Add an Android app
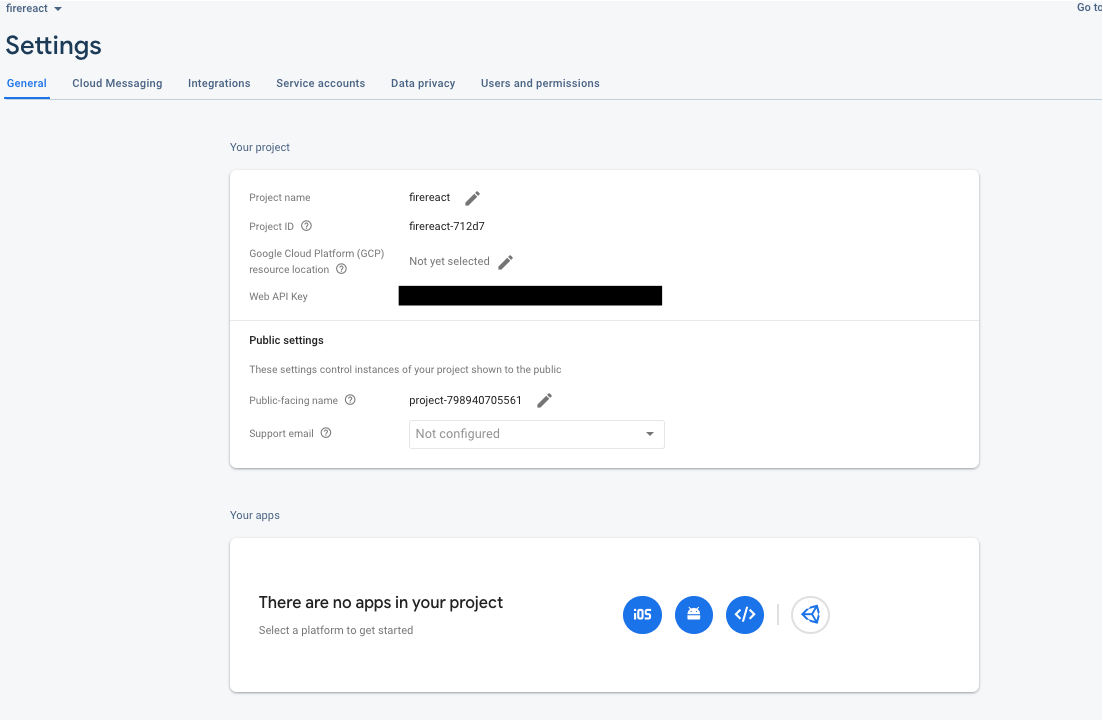The image size is (1103, 720). 694,615
